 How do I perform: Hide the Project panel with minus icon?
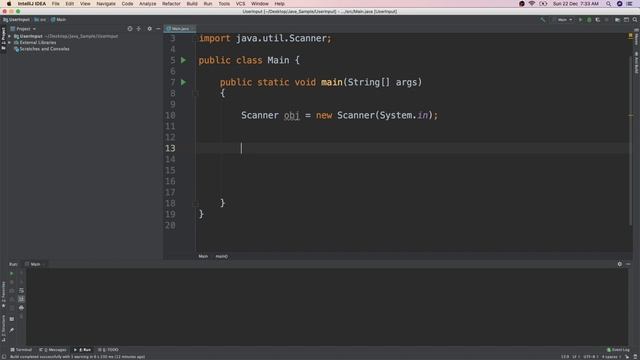[158, 29]
